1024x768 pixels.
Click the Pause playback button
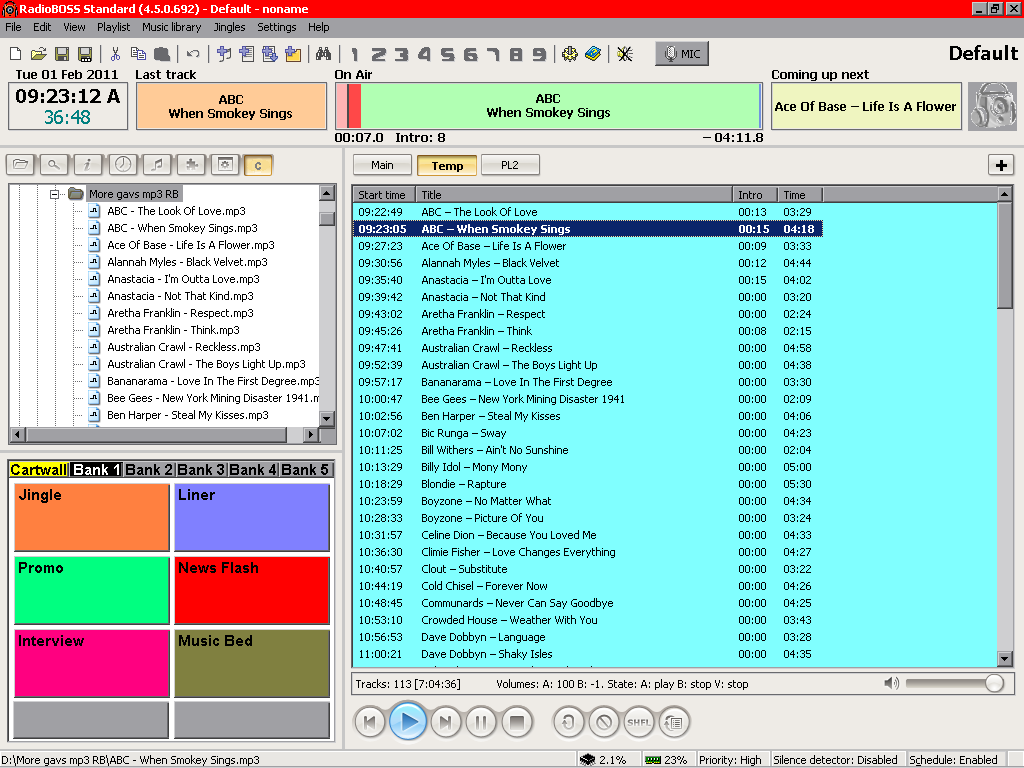[481, 722]
